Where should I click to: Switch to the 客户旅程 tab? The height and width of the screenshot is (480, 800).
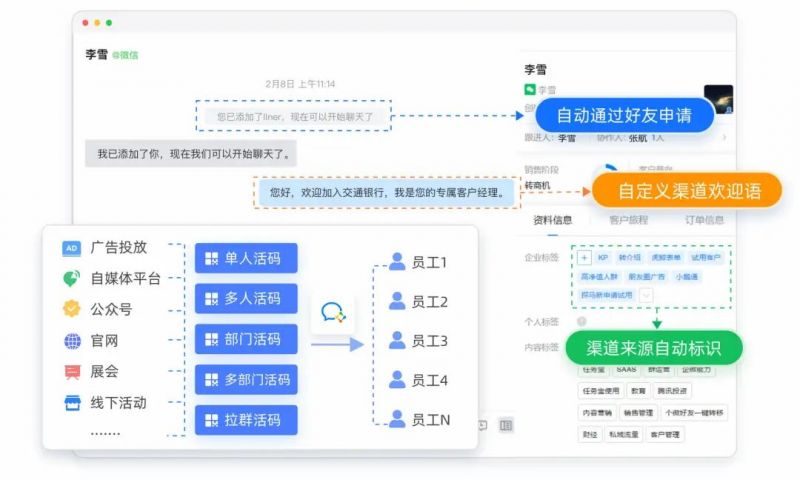[x=629, y=220]
